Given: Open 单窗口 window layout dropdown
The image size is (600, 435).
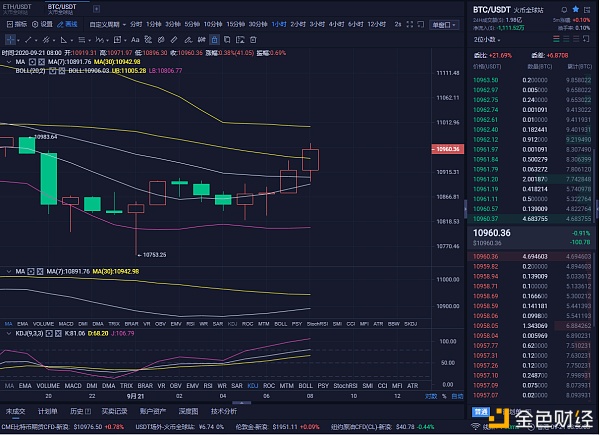Looking at the screenshot, I should [x=444, y=25].
